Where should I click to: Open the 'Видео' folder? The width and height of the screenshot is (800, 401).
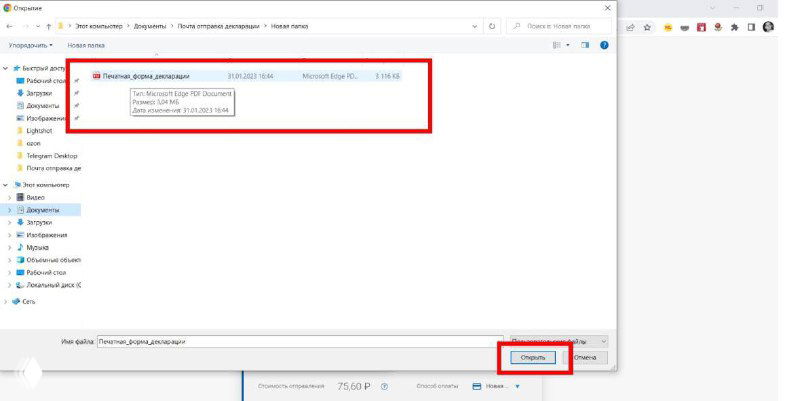click(35, 197)
